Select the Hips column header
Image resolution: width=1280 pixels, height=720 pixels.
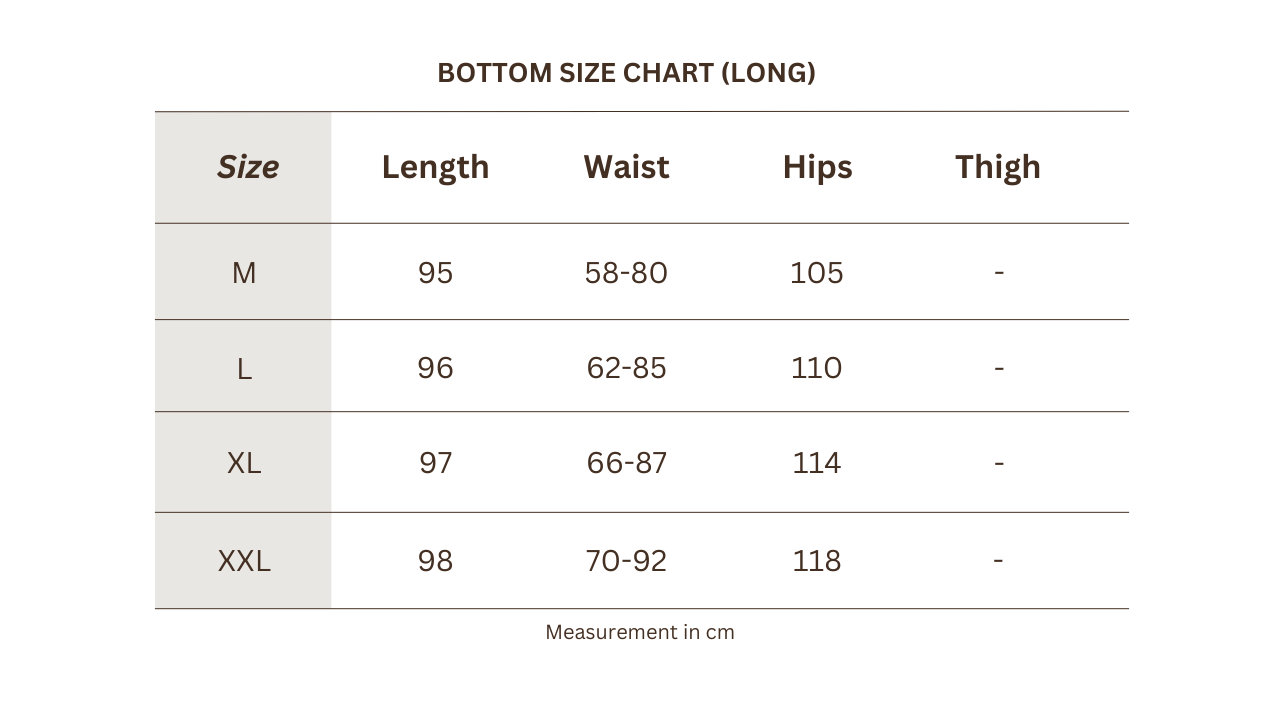tap(817, 167)
